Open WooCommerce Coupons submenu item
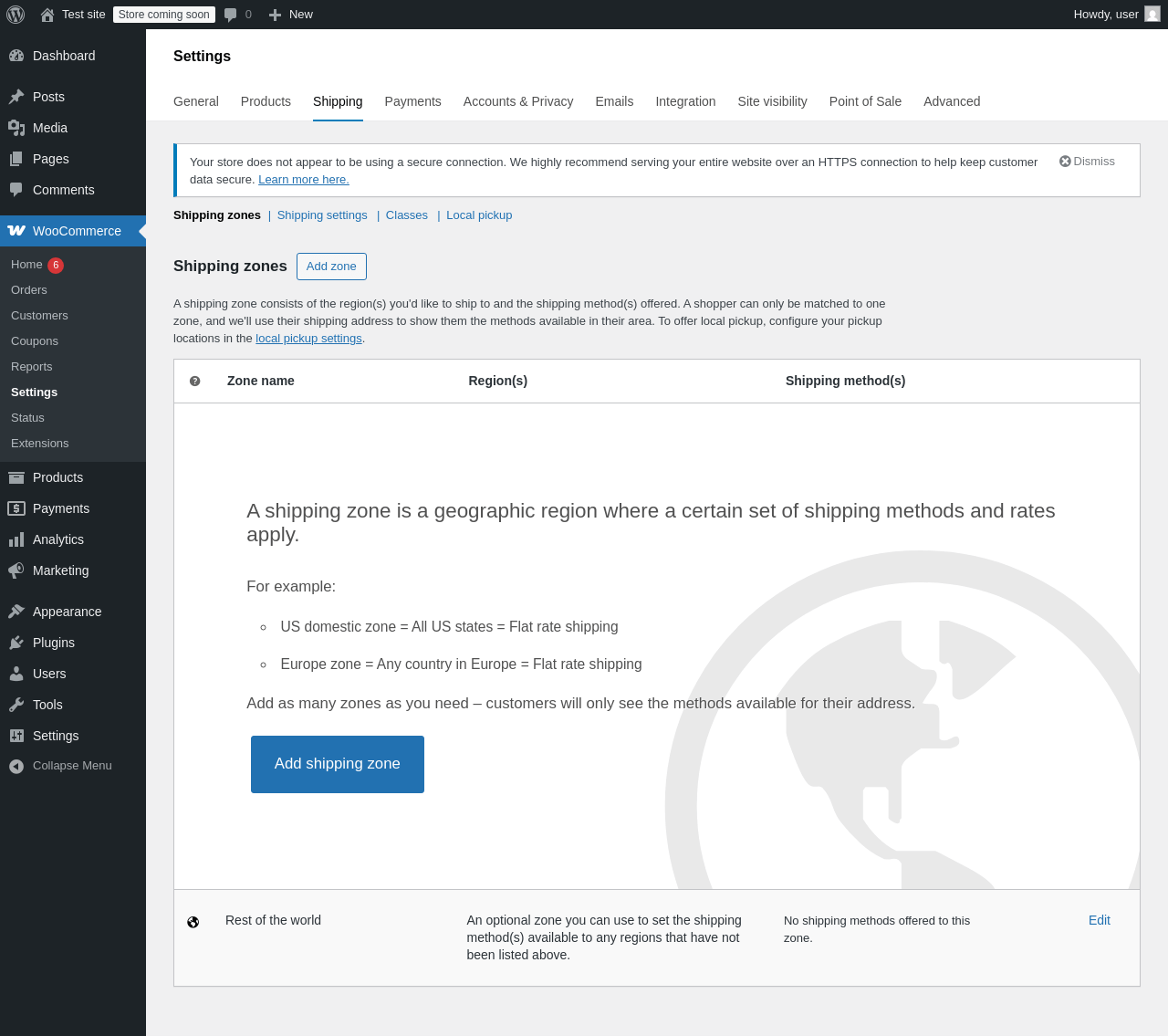The height and width of the screenshot is (1036, 1168). pyautogui.click(x=35, y=341)
